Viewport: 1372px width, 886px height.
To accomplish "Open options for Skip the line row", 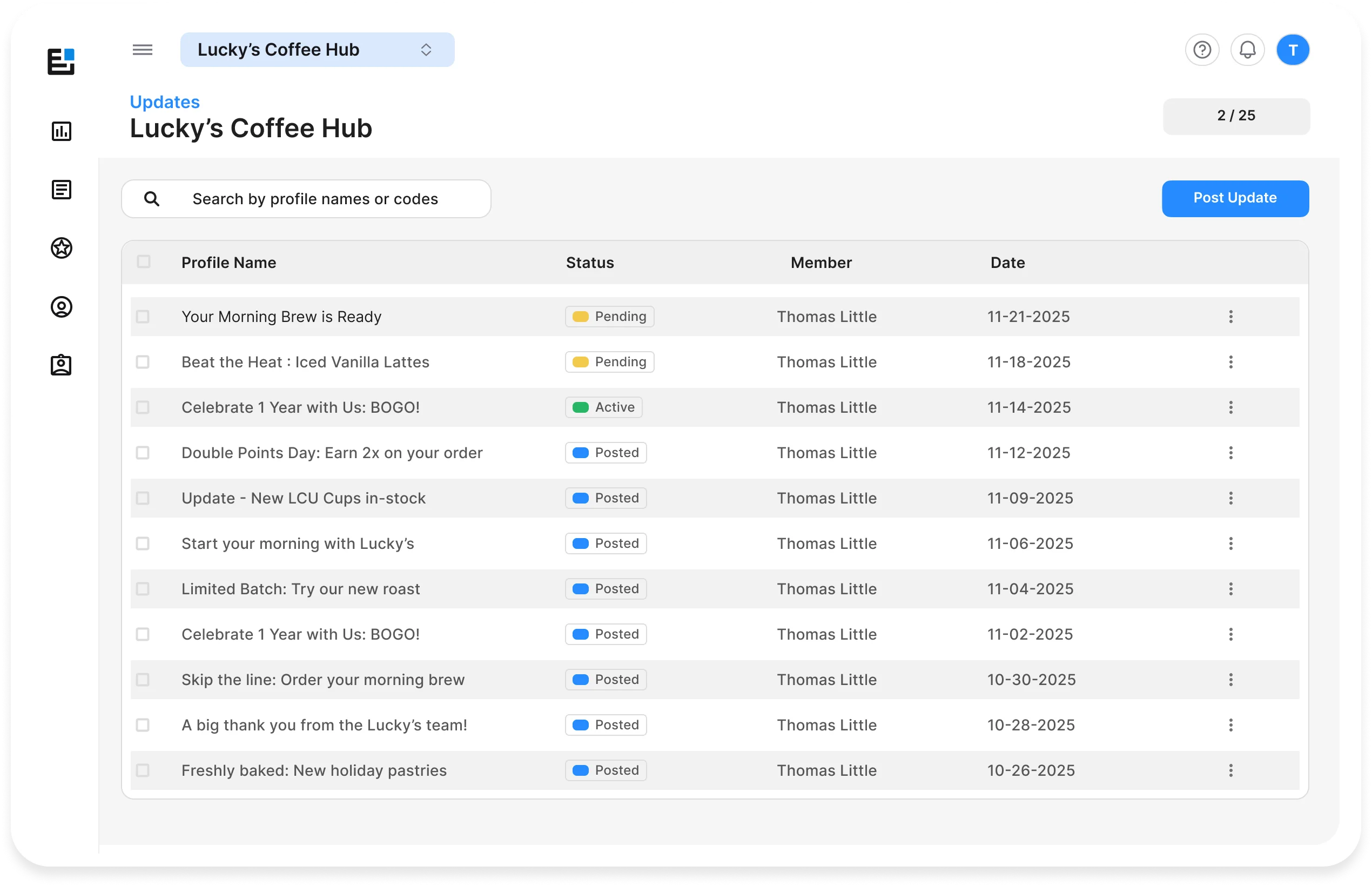I will point(1230,680).
